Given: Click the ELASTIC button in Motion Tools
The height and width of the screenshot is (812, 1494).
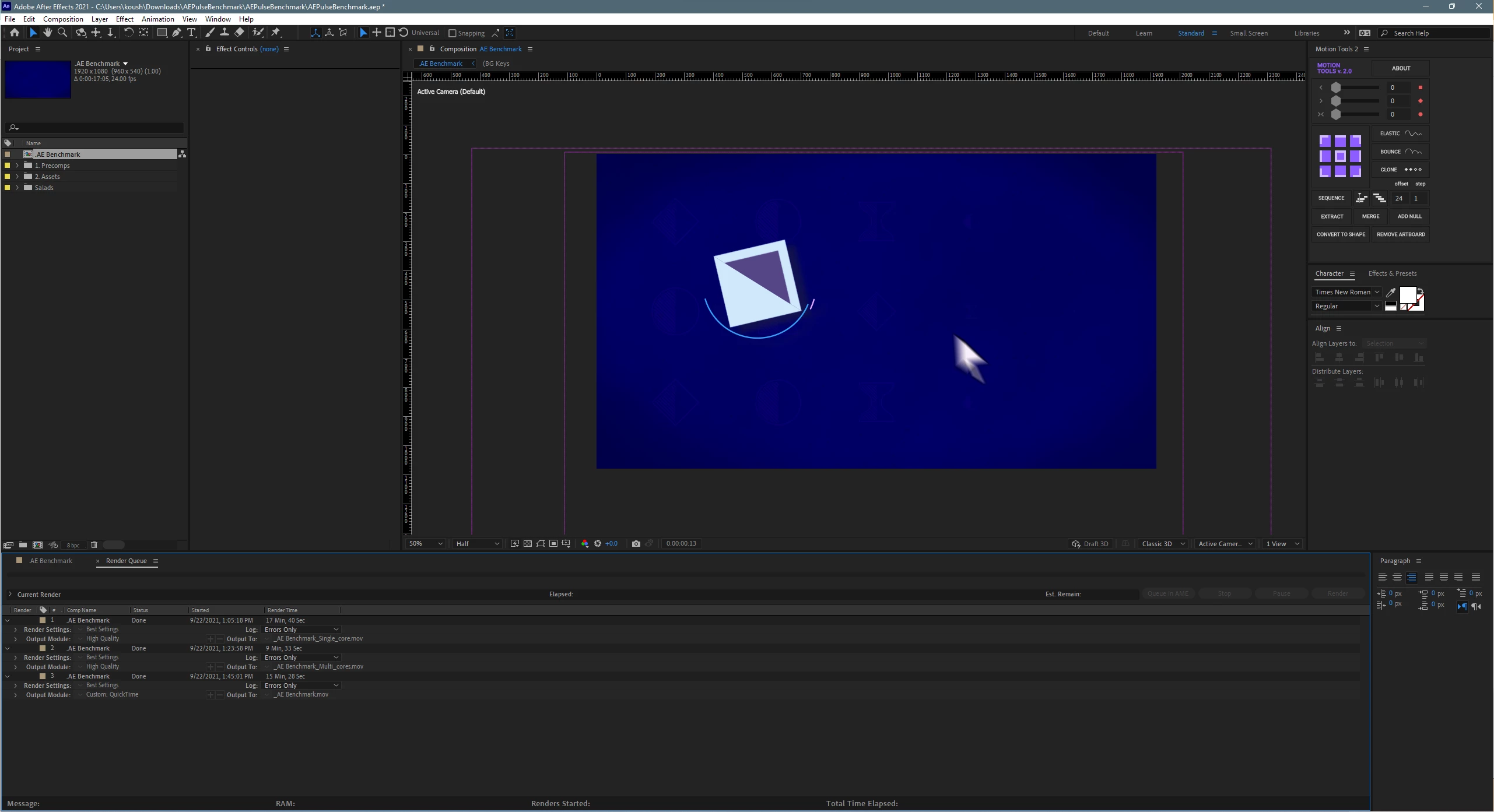Looking at the screenshot, I should tap(1400, 133).
